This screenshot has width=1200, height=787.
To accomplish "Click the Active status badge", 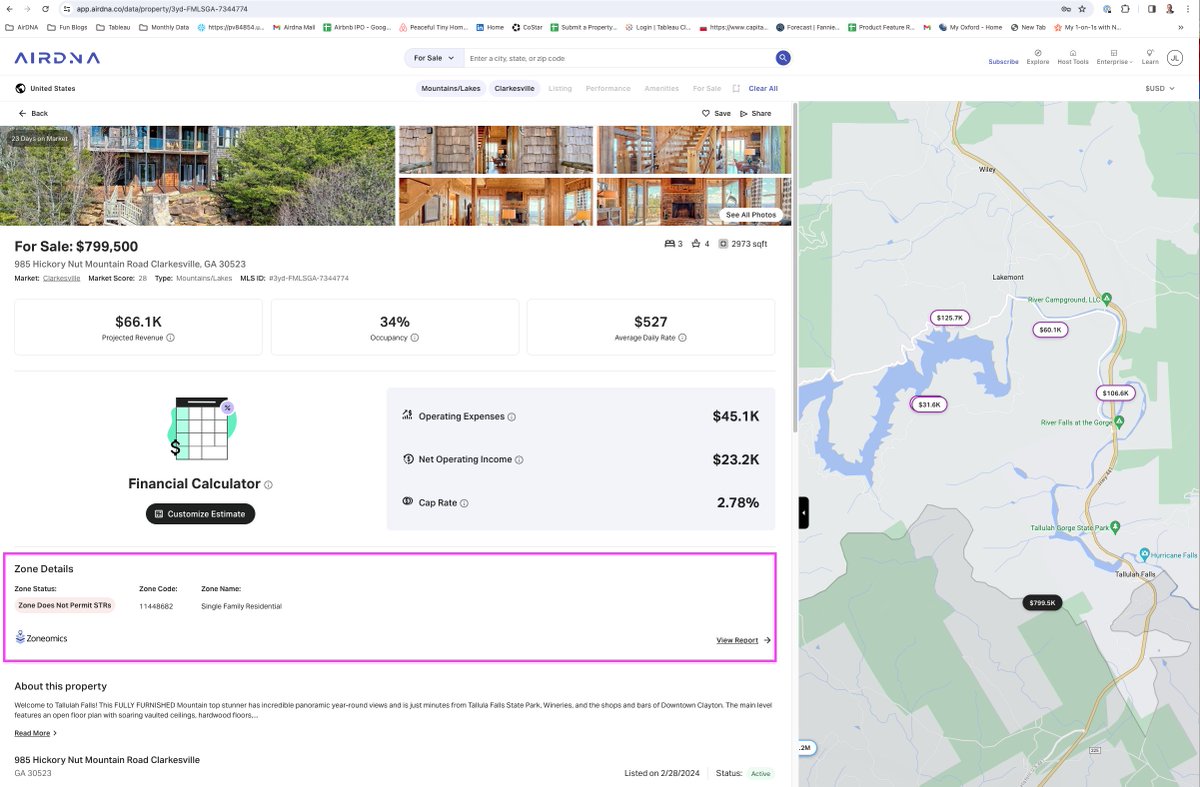I will tap(761, 773).
